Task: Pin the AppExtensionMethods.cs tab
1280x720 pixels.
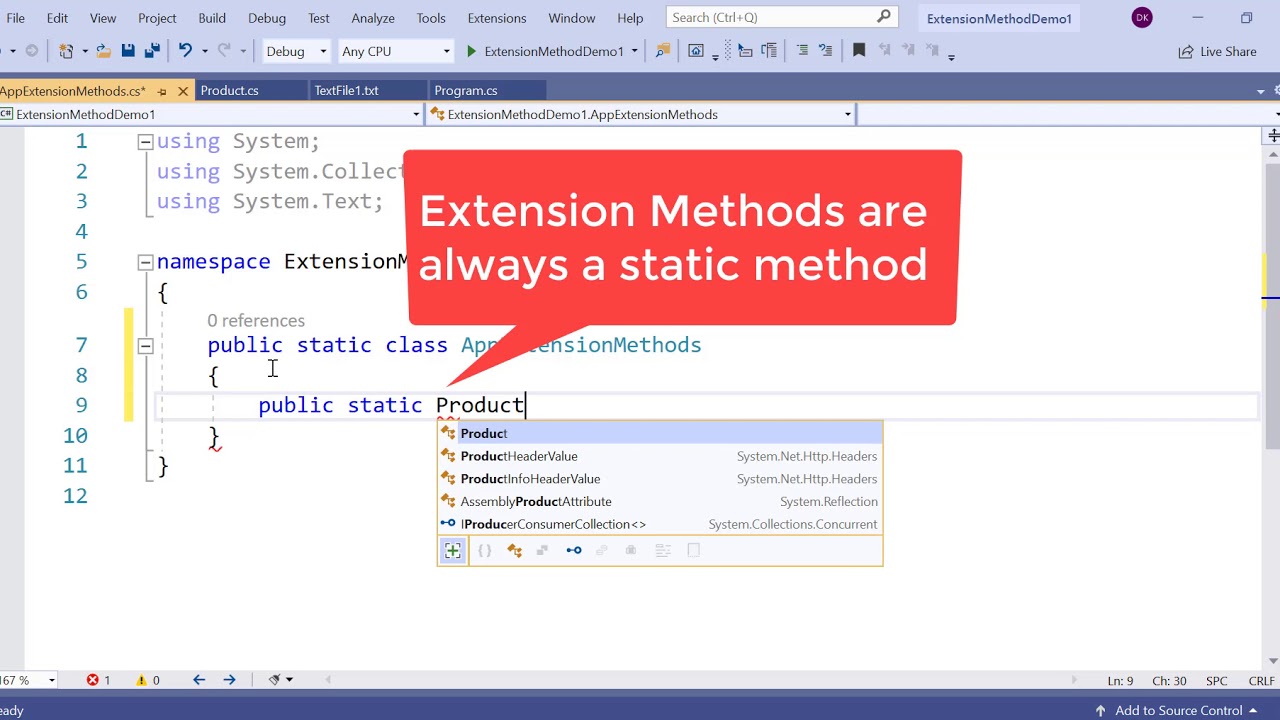Action: tap(162, 91)
